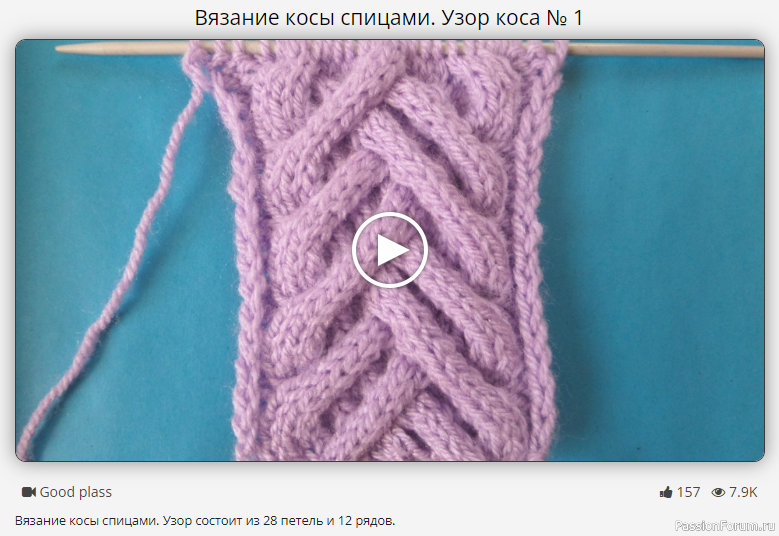Screen dimensions: 779x536
Task: Click the description text about 28 петель
Action: click(x=205, y=521)
